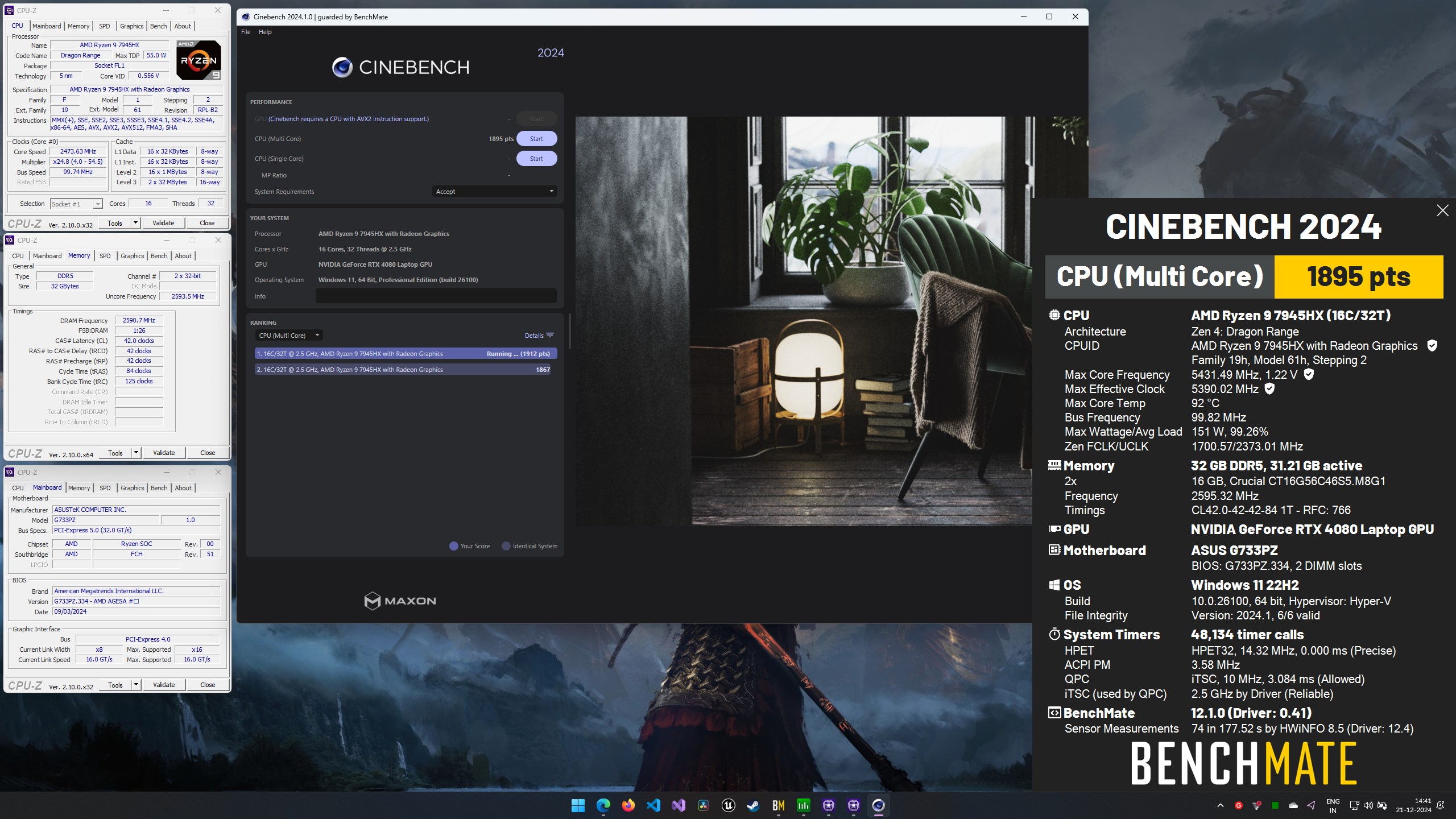Start the CPU (Multi Core) benchmark
1456x819 pixels.
pos(536,139)
